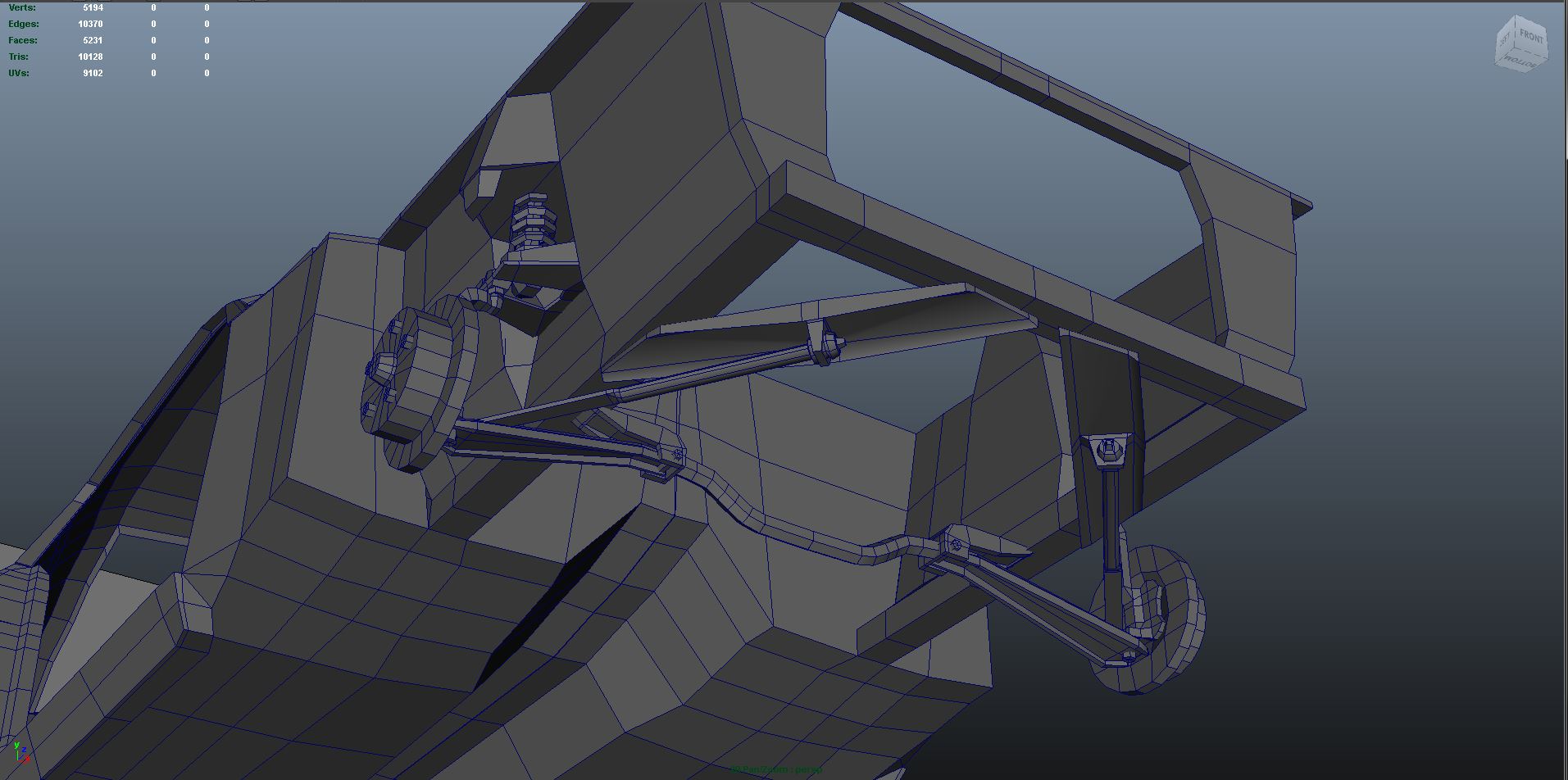1568x780 pixels.
Task: Click the LEFT face of the ViewCube
Action: [x=1505, y=41]
